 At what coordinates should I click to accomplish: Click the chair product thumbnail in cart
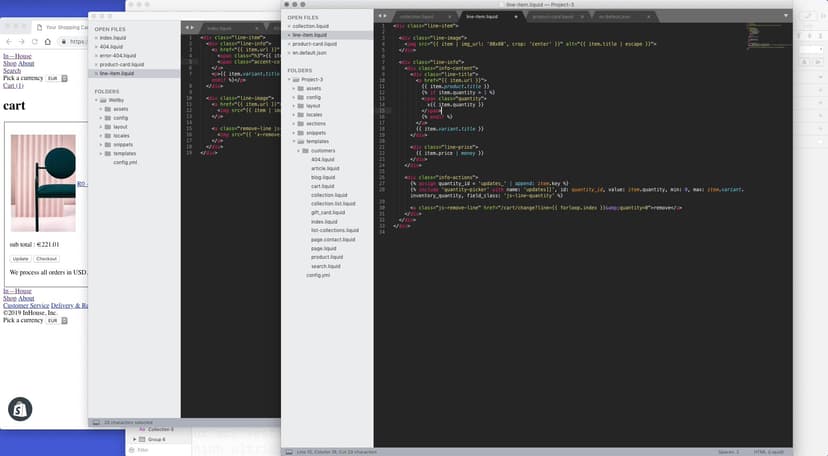coord(43,183)
